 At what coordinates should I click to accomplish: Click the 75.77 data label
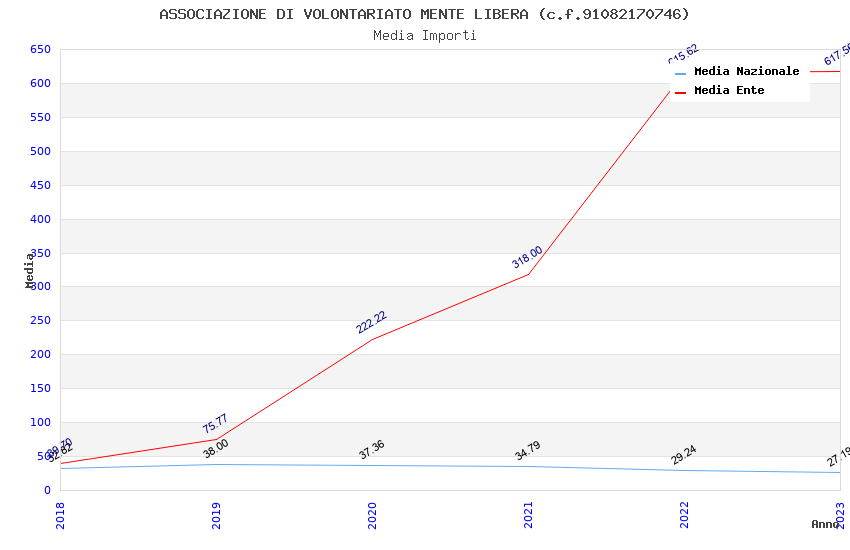[x=215, y=424]
